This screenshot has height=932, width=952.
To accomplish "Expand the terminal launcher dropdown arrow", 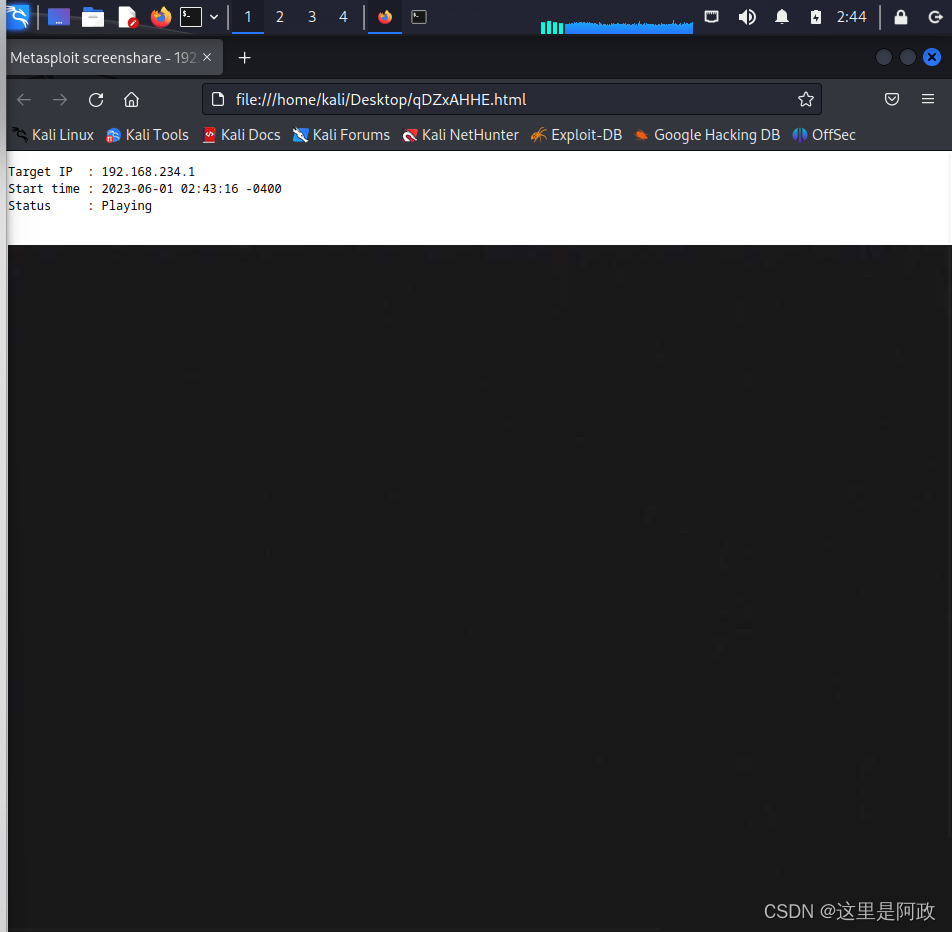I will pos(213,16).
